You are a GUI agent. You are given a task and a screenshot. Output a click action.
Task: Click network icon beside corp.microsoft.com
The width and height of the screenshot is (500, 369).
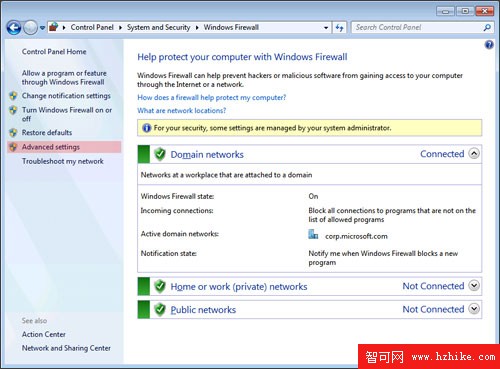313,234
